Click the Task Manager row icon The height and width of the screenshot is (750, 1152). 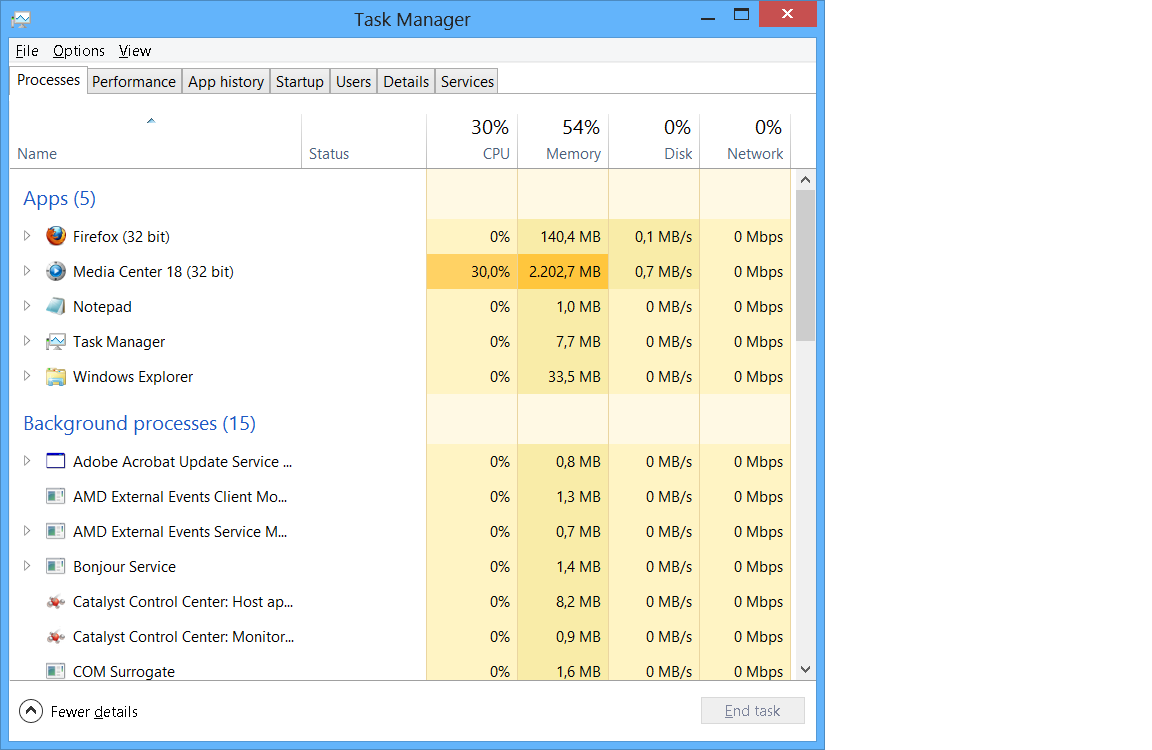point(56,342)
